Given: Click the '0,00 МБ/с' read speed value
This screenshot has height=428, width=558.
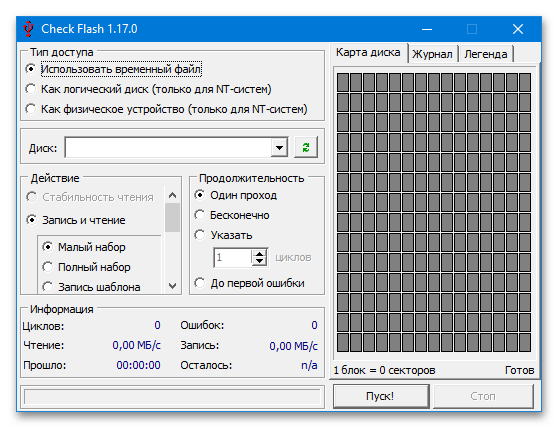Looking at the screenshot, I should tap(137, 345).
